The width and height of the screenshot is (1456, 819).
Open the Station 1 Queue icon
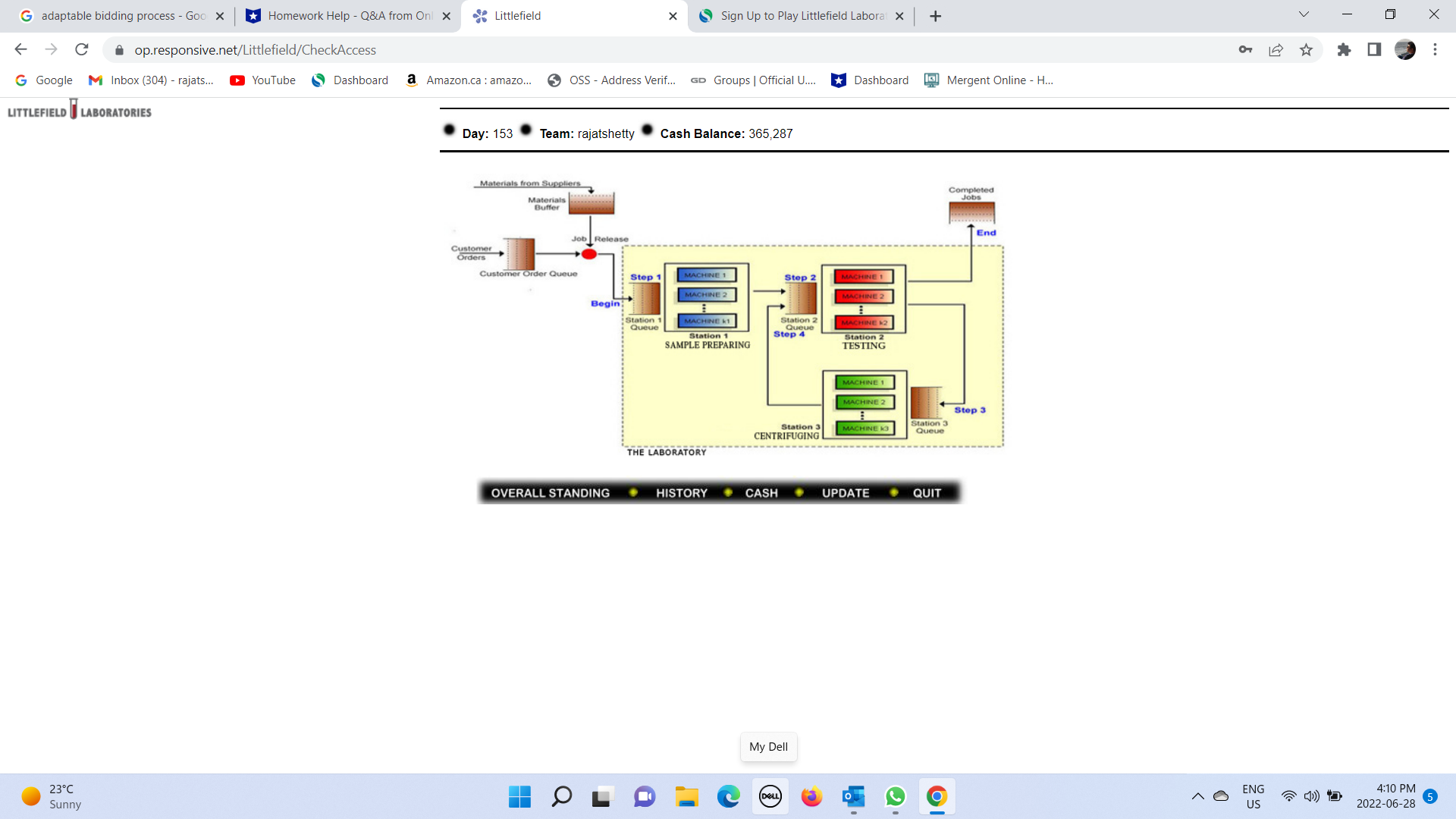coord(646,299)
